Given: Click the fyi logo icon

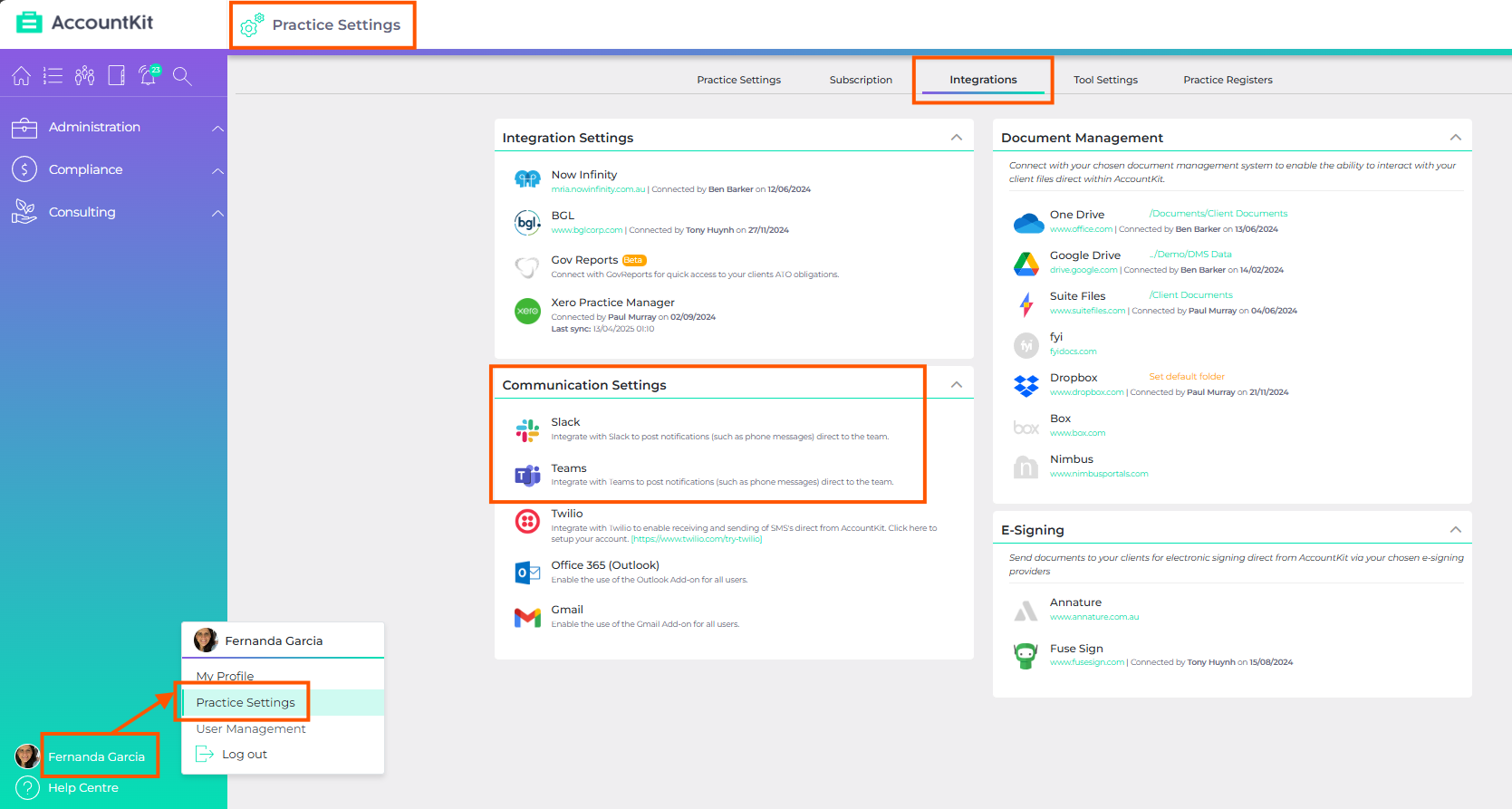Looking at the screenshot, I should (1026, 345).
